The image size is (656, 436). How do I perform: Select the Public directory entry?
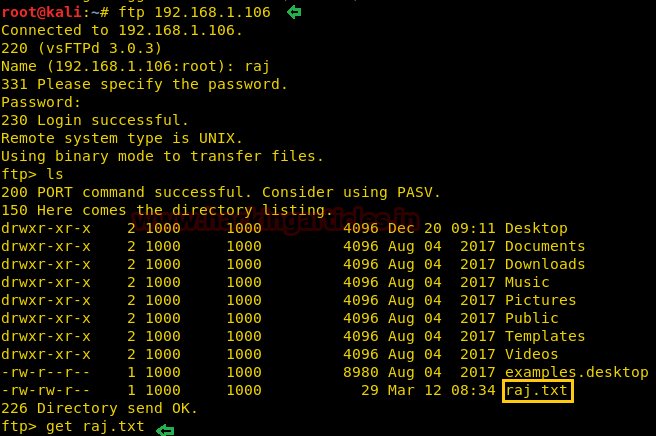[x=532, y=318]
